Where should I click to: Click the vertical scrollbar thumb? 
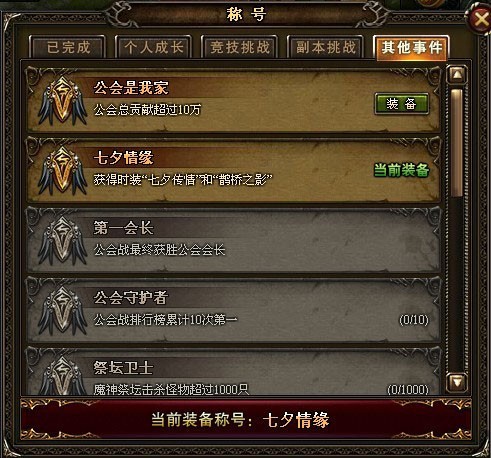tap(457, 143)
